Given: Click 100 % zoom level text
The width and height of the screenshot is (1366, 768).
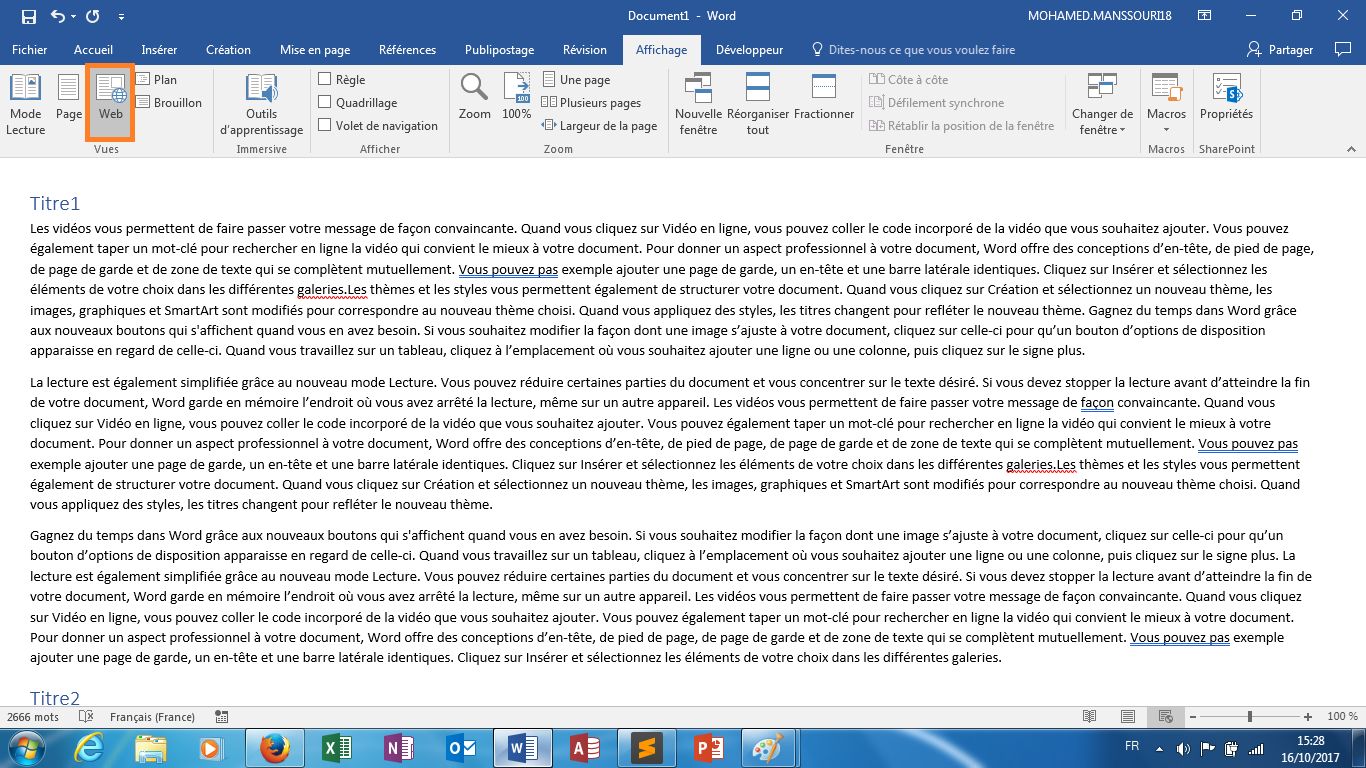Looking at the screenshot, I should point(1342,717).
